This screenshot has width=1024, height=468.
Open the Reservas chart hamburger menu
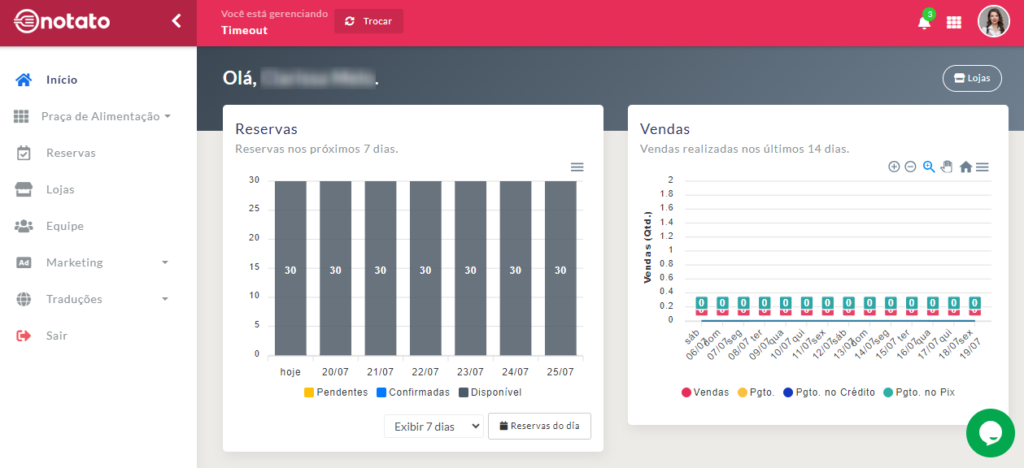point(577,167)
